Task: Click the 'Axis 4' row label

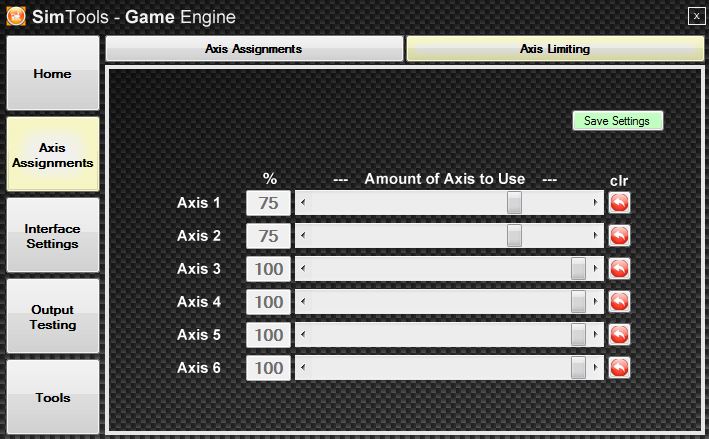Action: click(x=199, y=302)
